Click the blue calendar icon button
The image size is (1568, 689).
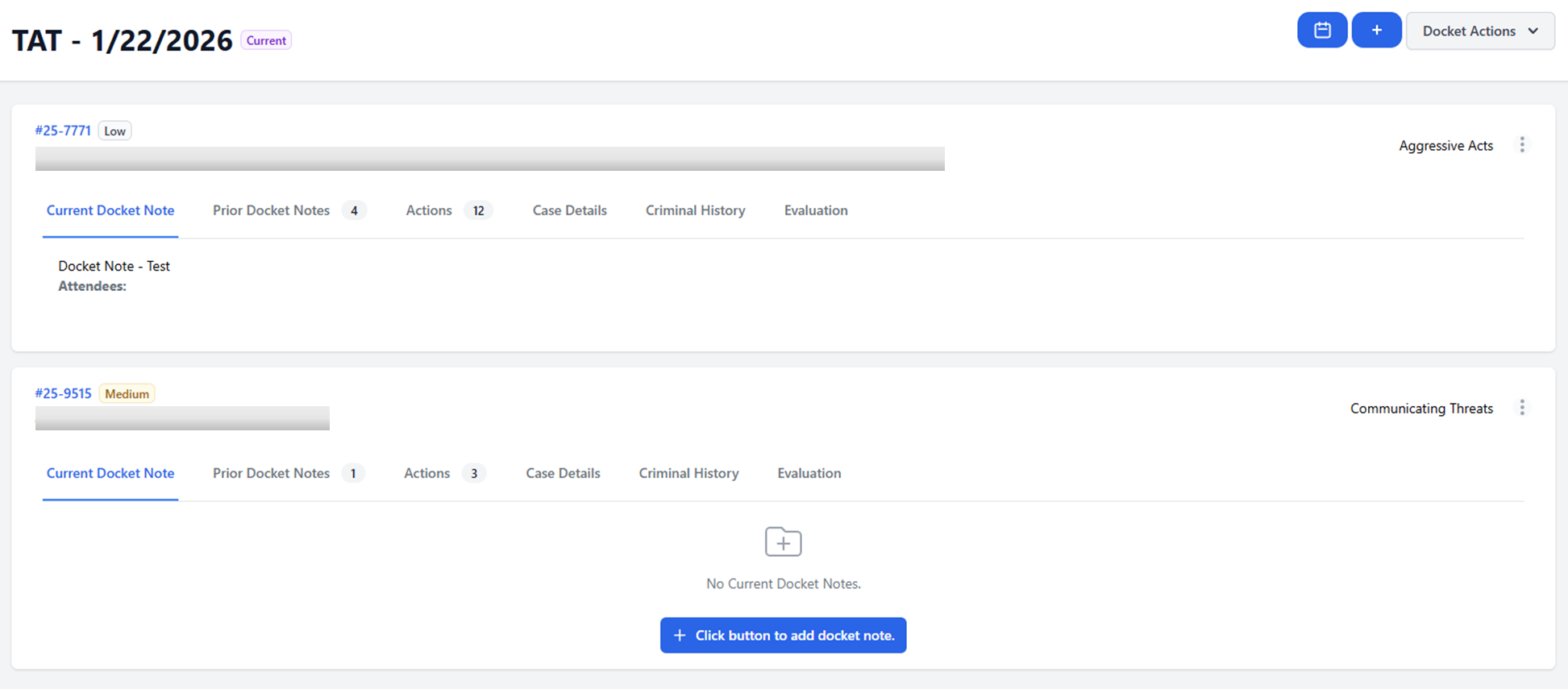point(1321,31)
